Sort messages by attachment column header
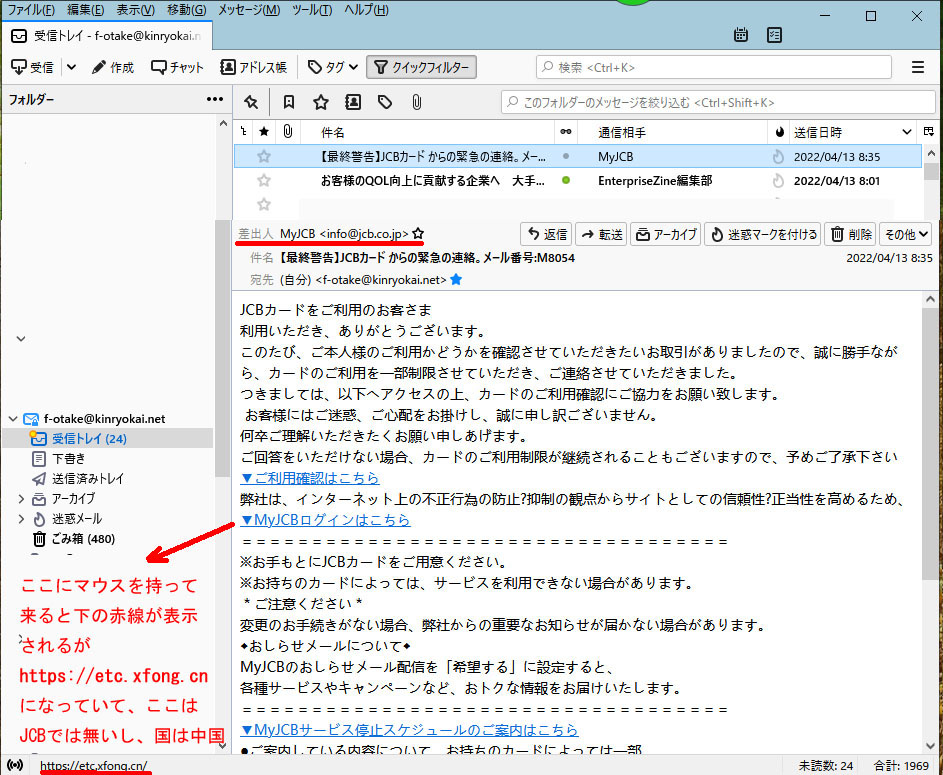This screenshot has height=775, width=943. tap(288, 132)
